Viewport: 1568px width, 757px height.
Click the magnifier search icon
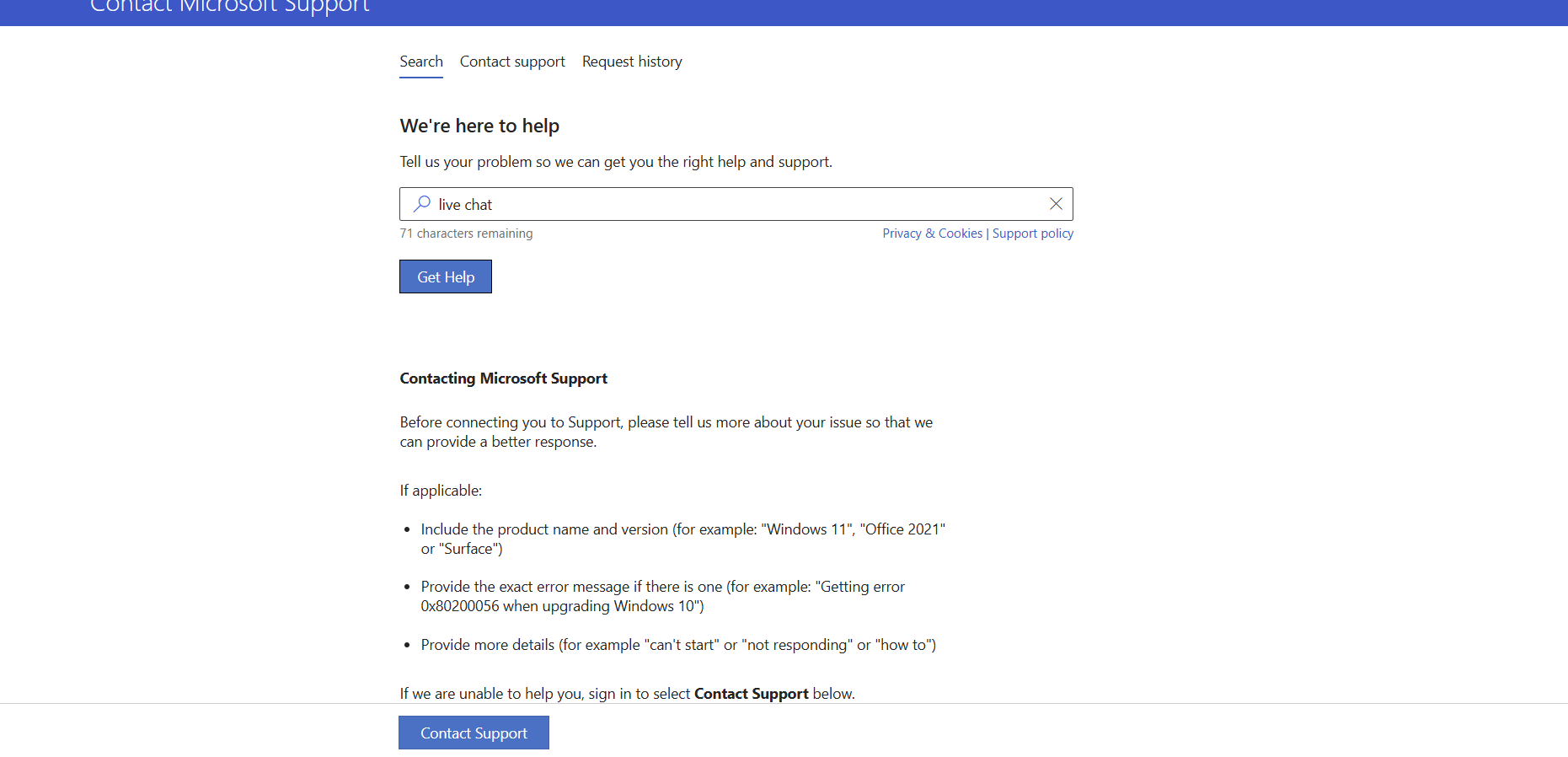point(422,204)
